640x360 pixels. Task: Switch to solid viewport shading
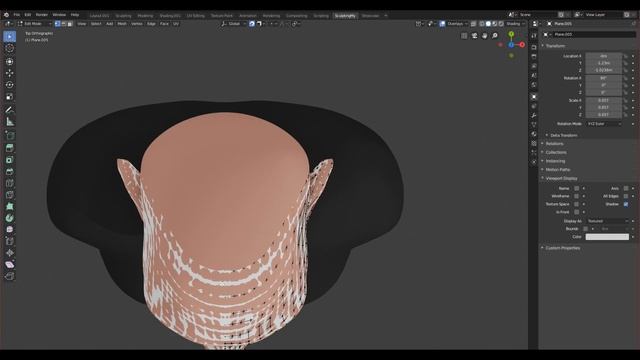click(x=488, y=24)
